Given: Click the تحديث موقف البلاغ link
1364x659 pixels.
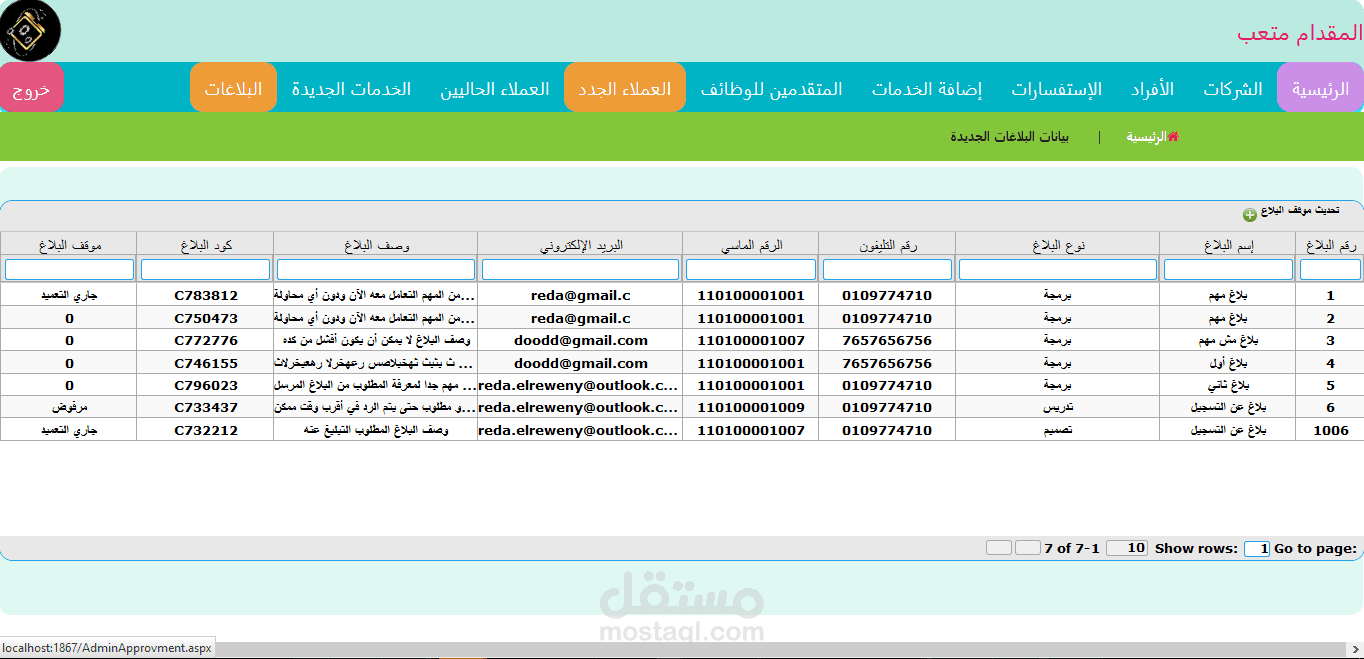Looking at the screenshot, I should pos(1299,210).
